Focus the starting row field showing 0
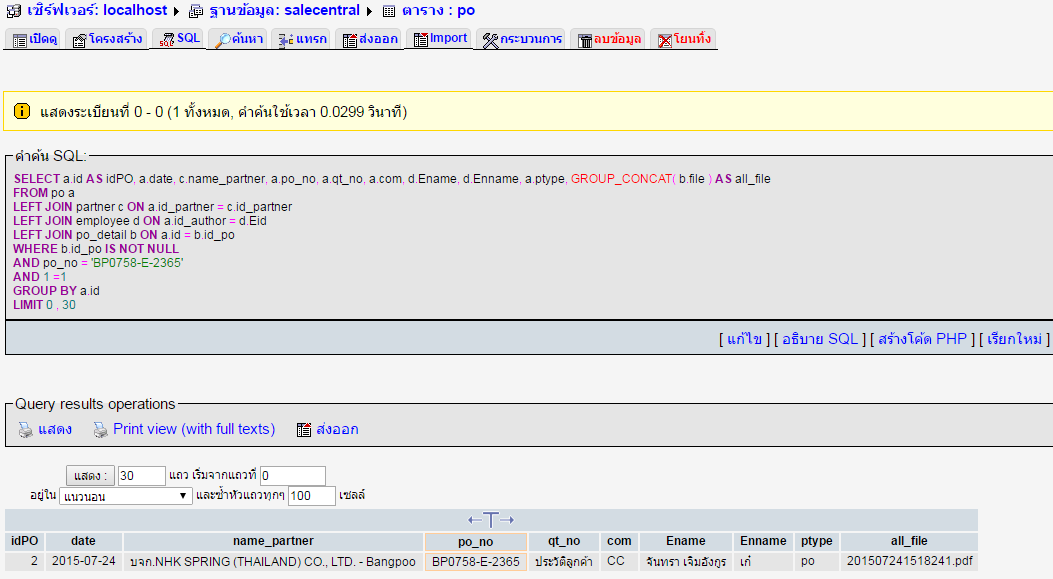This screenshot has height=579, width=1053. click(293, 476)
